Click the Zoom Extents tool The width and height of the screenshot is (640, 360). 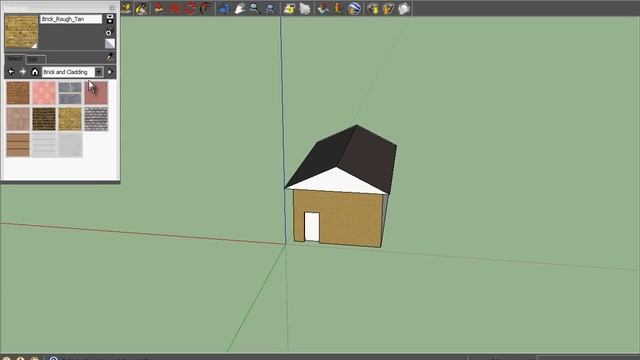270,8
